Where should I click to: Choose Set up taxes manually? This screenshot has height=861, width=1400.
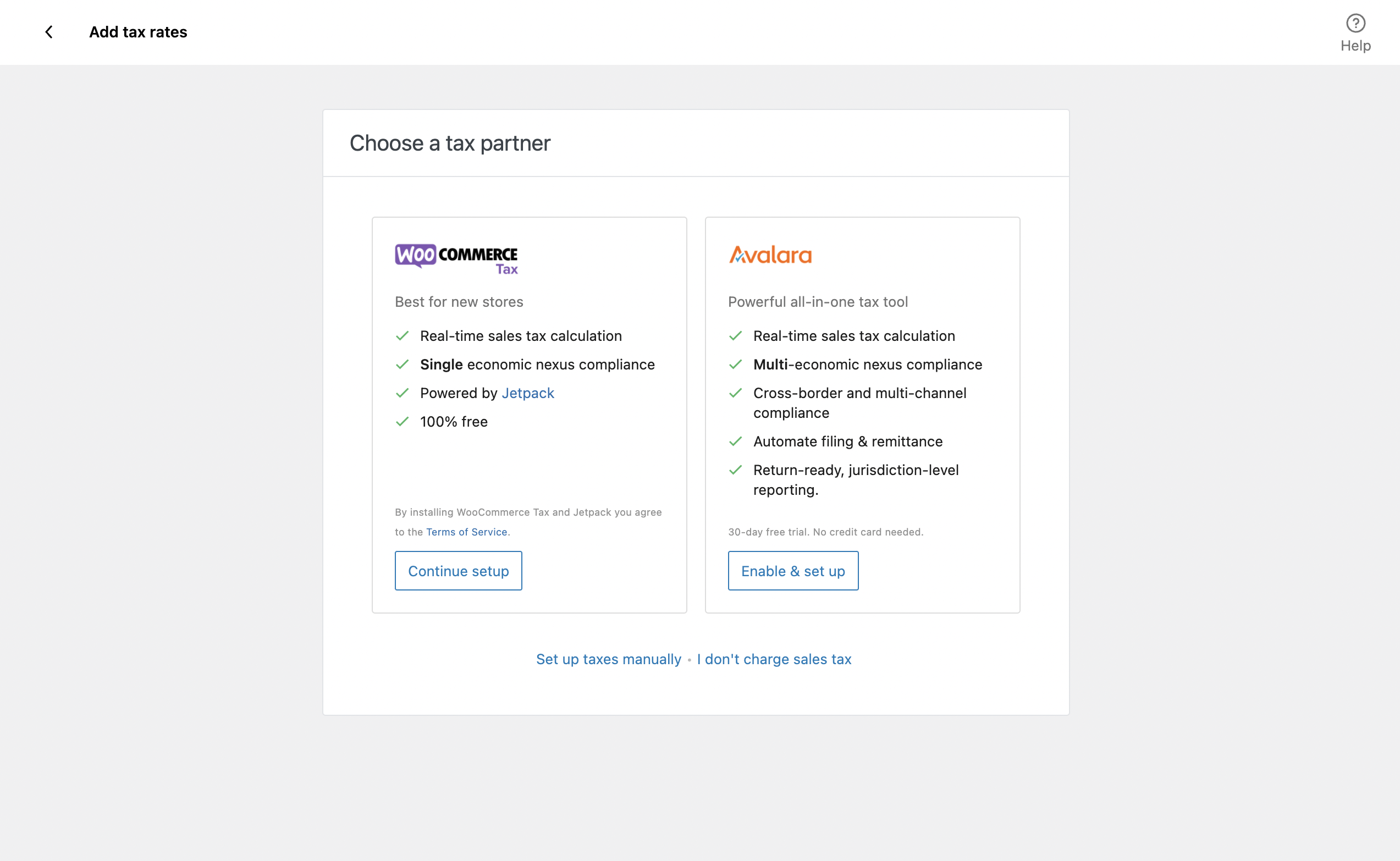(609, 659)
